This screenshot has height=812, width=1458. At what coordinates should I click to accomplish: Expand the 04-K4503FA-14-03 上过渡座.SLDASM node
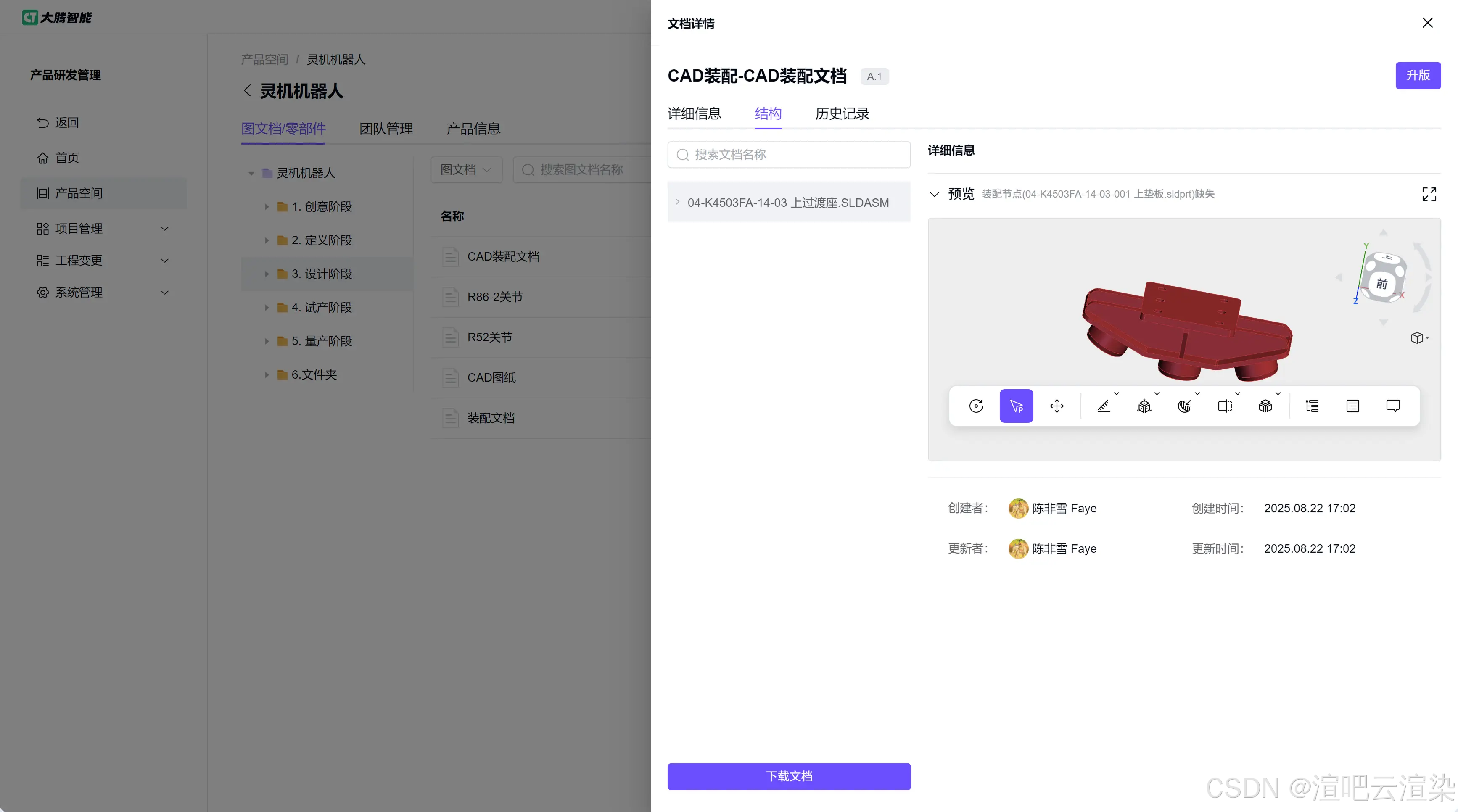tap(677, 202)
